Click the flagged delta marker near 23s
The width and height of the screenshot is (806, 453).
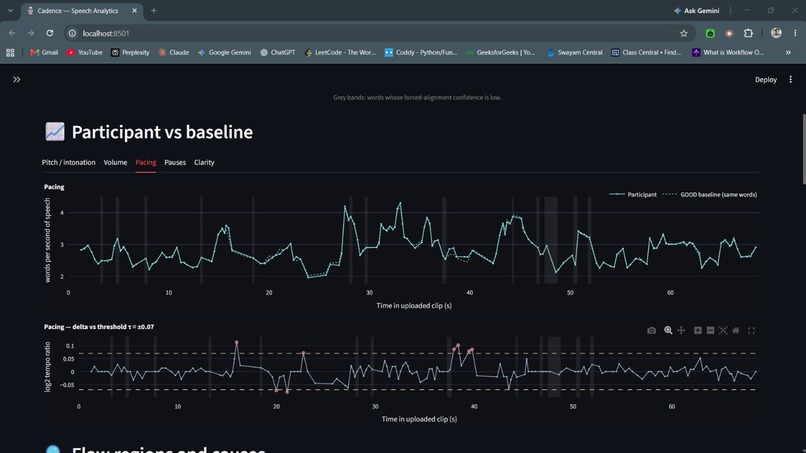(303, 353)
